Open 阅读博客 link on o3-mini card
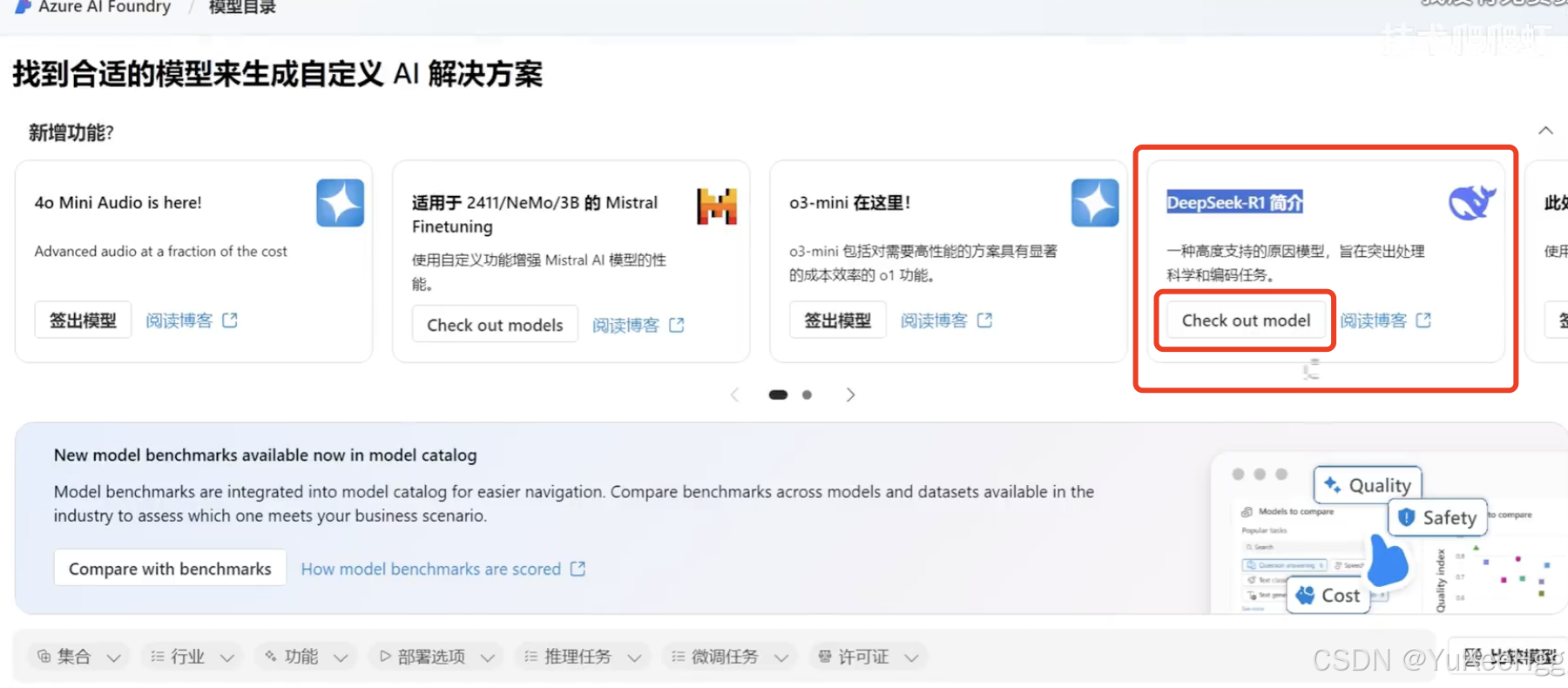This screenshot has width=1568, height=688. tap(935, 320)
